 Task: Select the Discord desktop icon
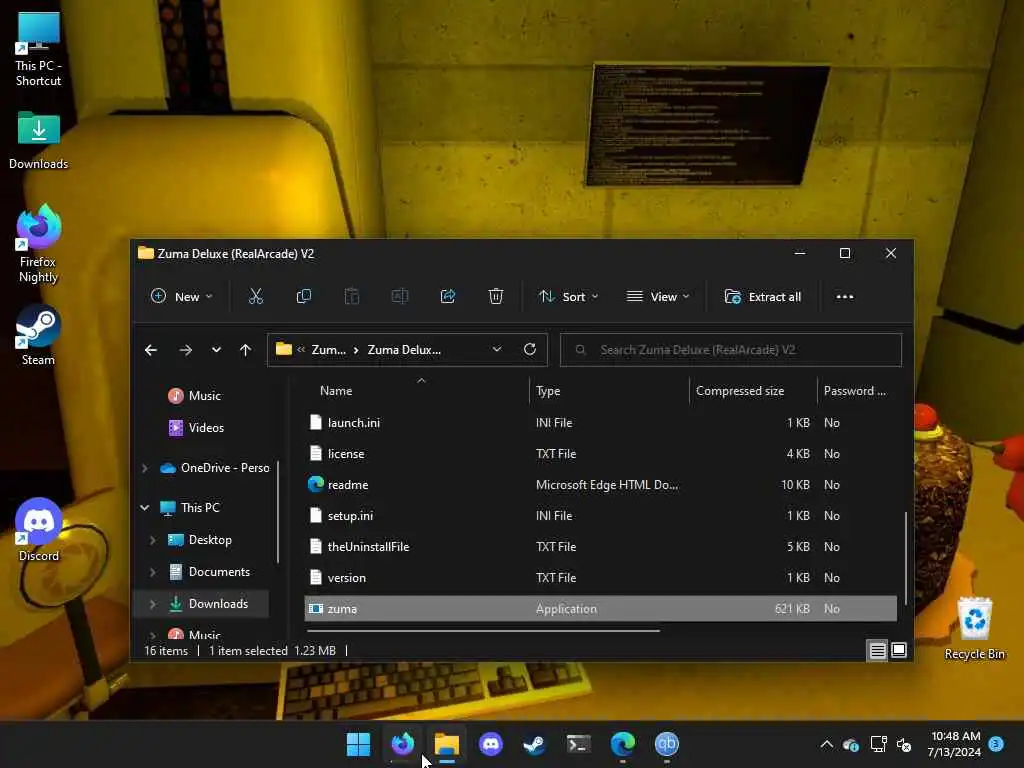39,530
